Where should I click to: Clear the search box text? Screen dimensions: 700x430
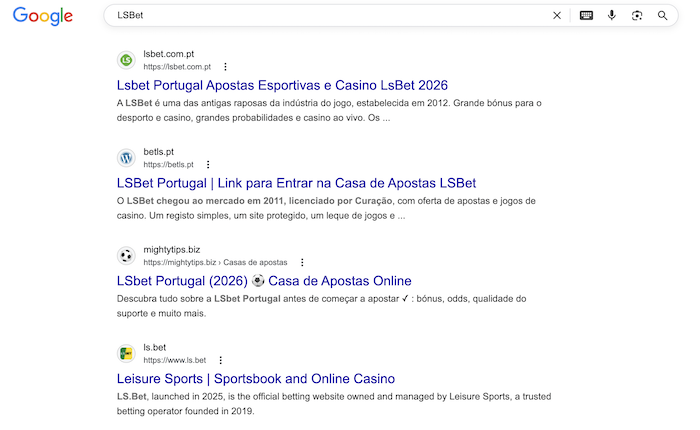(557, 16)
